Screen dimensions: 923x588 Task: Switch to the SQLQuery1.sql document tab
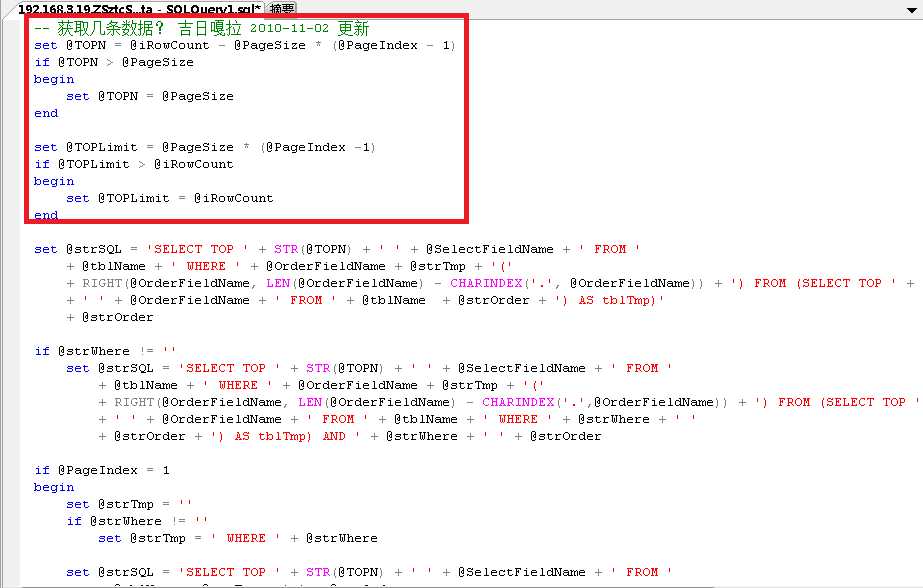click(x=140, y=8)
